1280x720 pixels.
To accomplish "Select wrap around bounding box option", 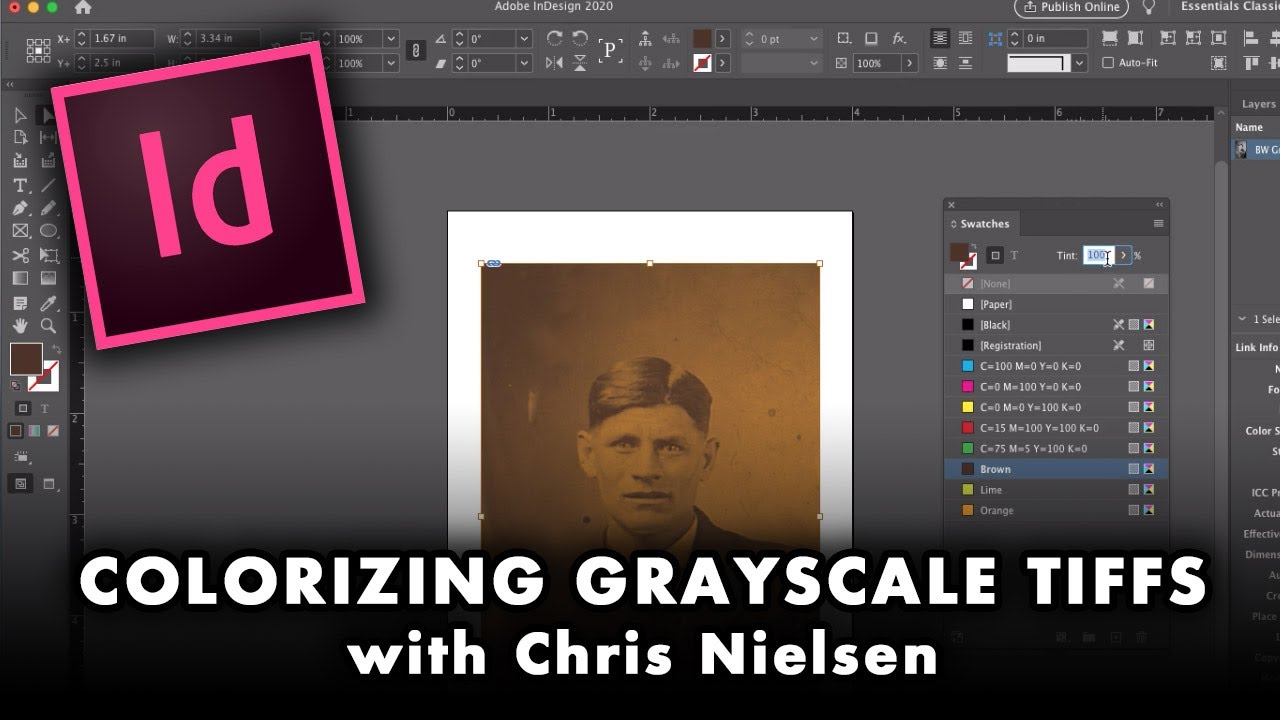I will click(x=965, y=39).
